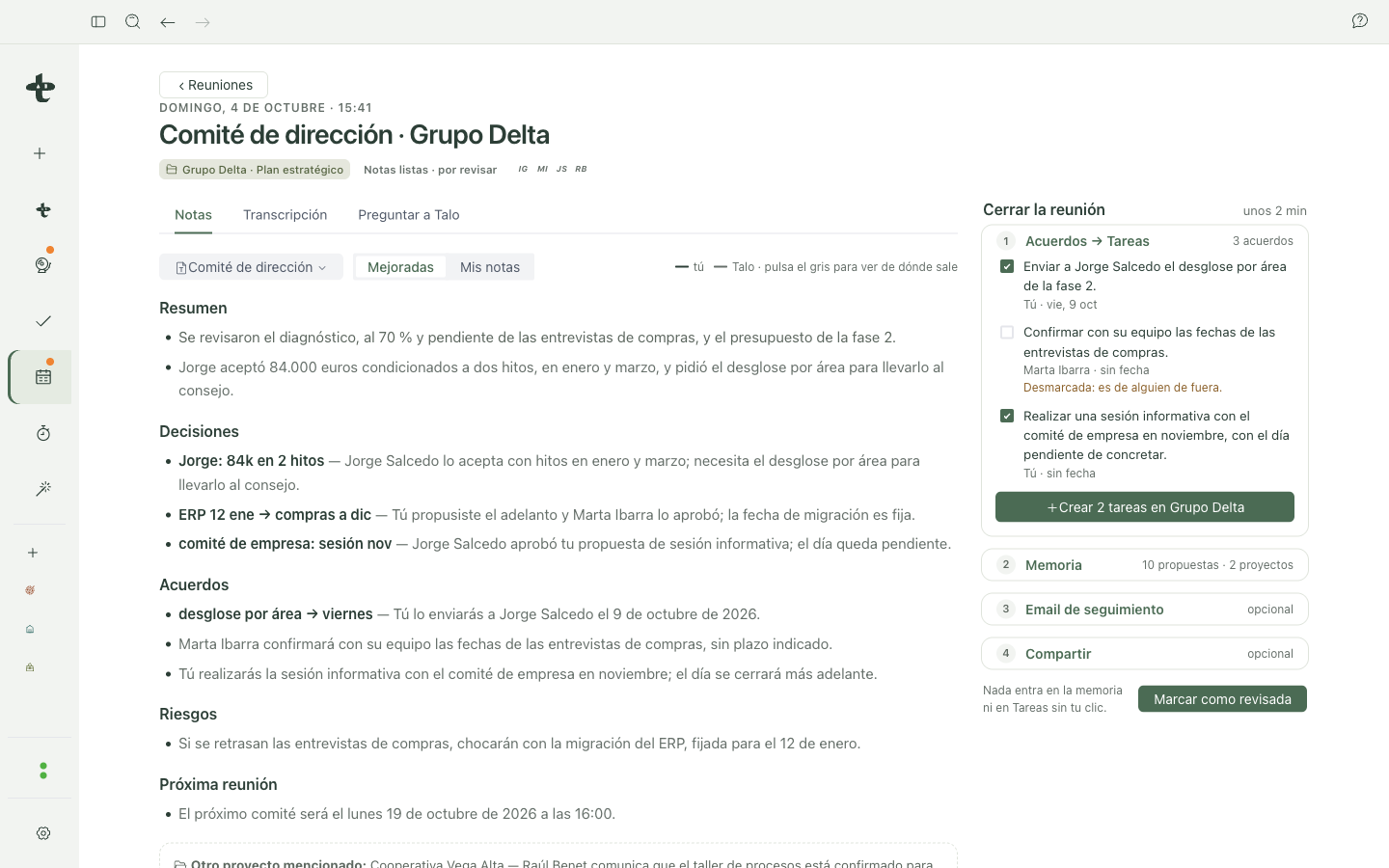Click the green dots status icon

pyautogui.click(x=42, y=771)
